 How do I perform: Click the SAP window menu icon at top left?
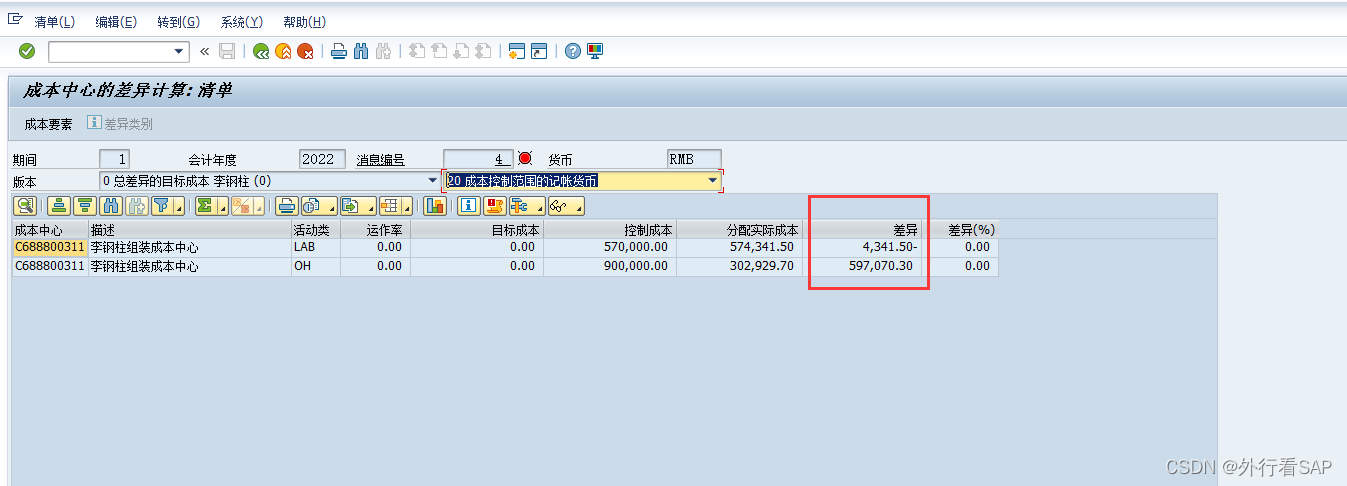pos(15,20)
